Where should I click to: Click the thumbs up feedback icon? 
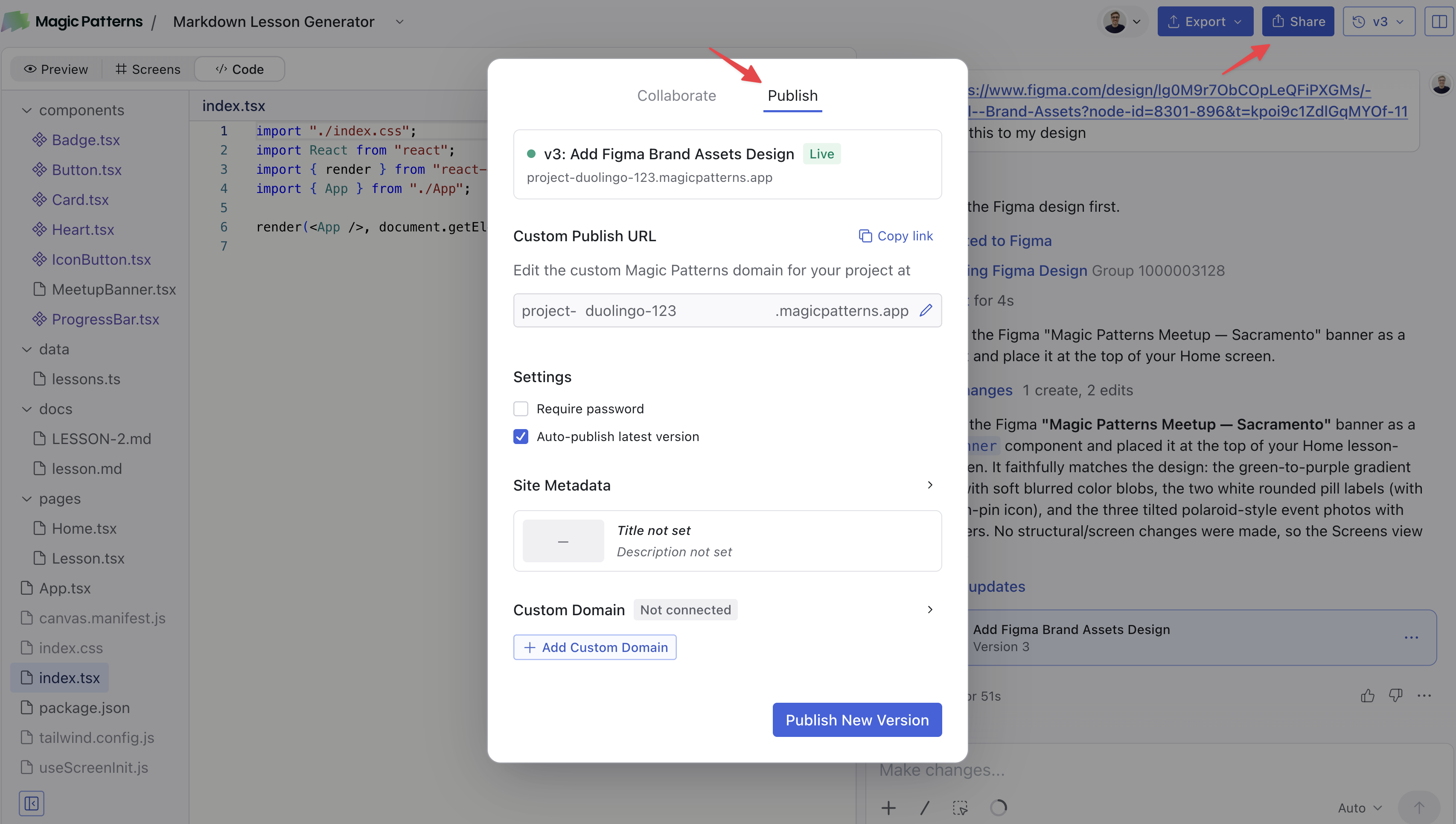click(1367, 695)
